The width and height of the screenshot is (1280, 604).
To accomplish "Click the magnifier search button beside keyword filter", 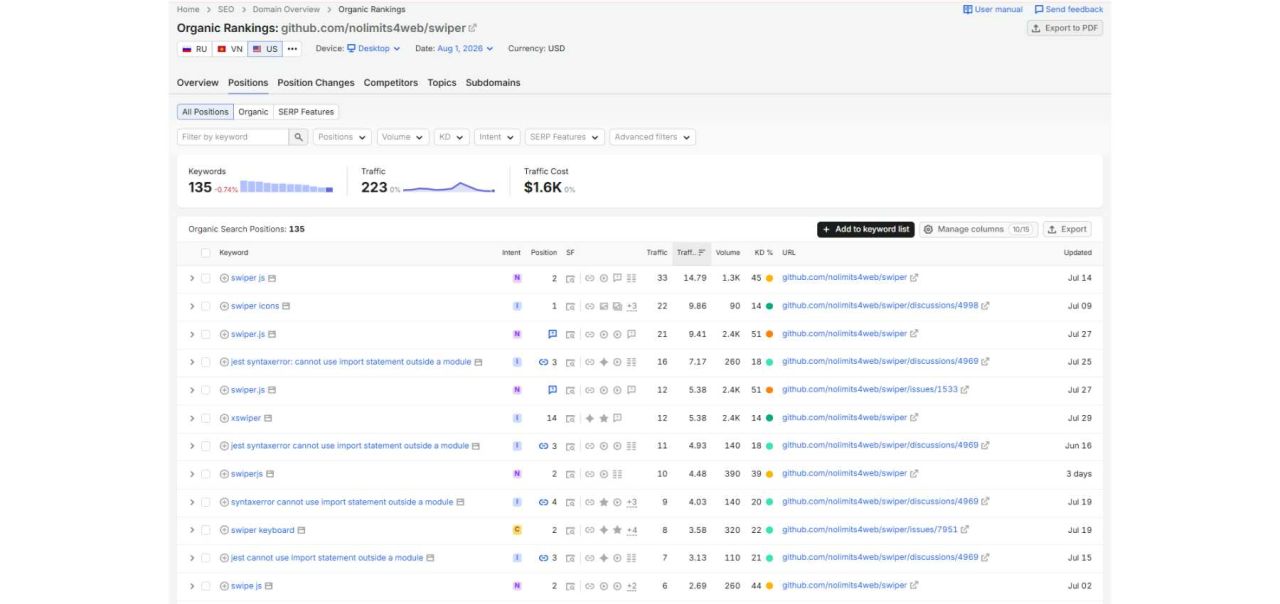I will tap(299, 137).
